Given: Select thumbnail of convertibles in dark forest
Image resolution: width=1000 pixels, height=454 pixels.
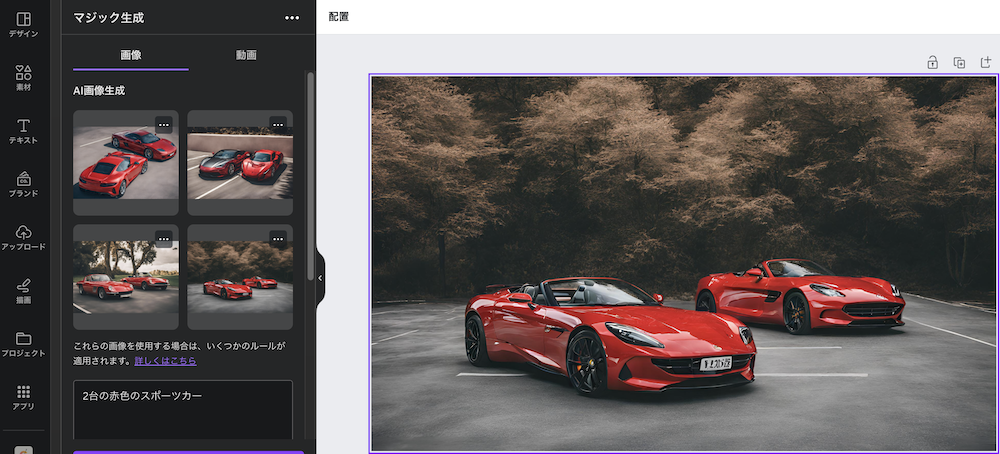Looking at the screenshot, I should coord(240,277).
